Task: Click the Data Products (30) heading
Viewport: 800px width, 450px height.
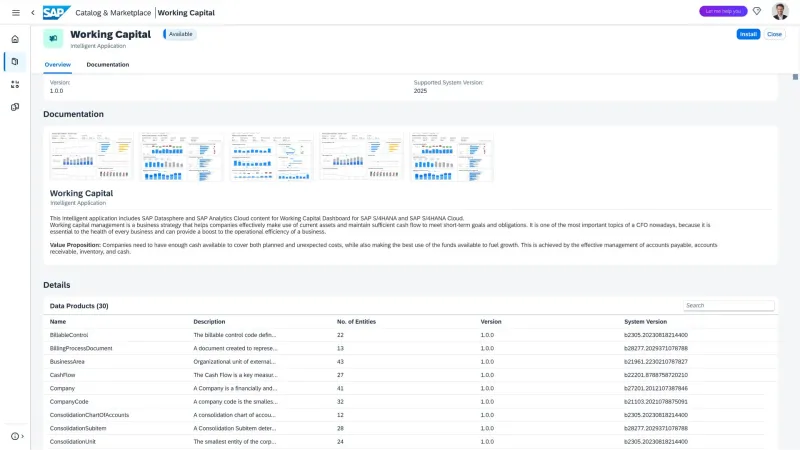Action: click(79, 306)
